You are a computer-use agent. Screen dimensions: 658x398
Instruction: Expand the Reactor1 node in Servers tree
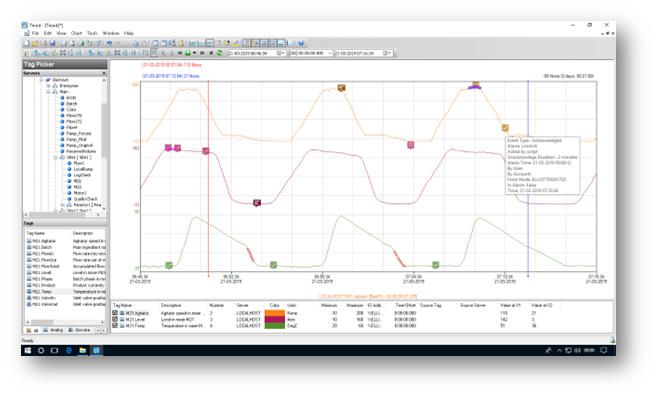click(x=63, y=205)
